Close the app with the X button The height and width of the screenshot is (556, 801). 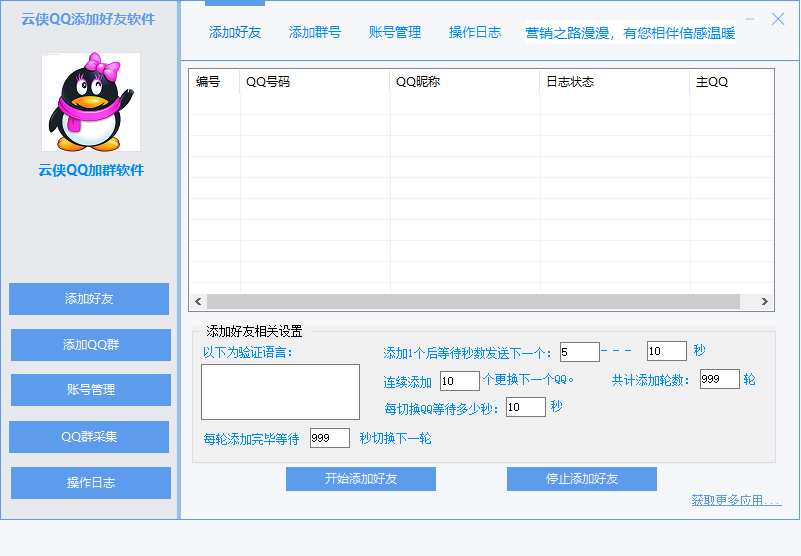[778, 19]
